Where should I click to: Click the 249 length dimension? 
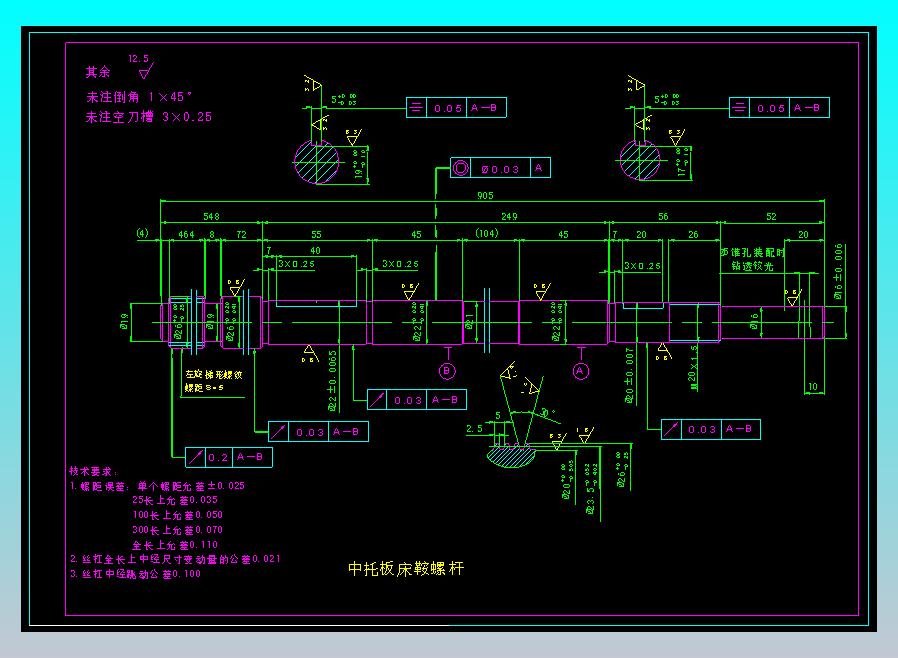point(509,216)
